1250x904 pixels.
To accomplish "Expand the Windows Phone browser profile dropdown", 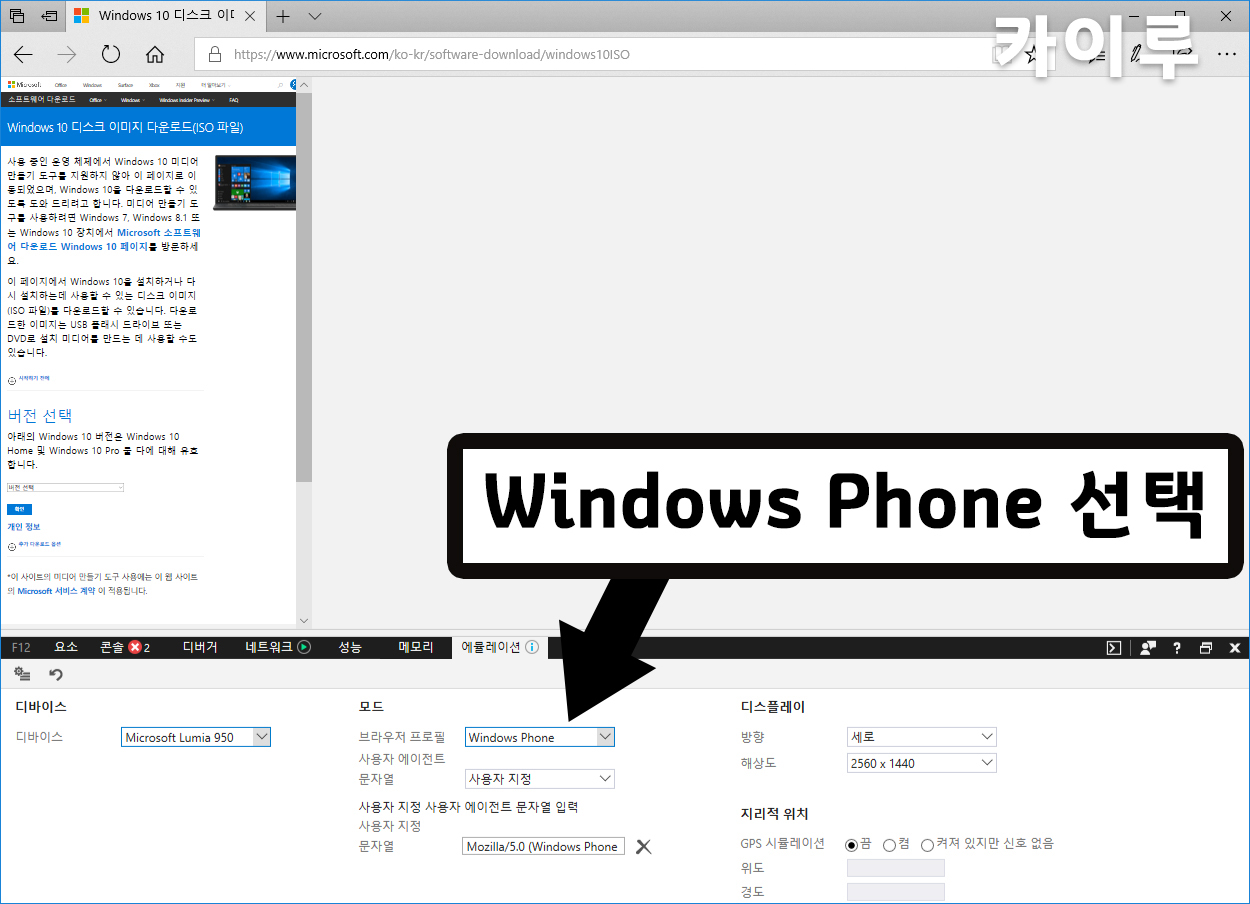I will coord(540,737).
